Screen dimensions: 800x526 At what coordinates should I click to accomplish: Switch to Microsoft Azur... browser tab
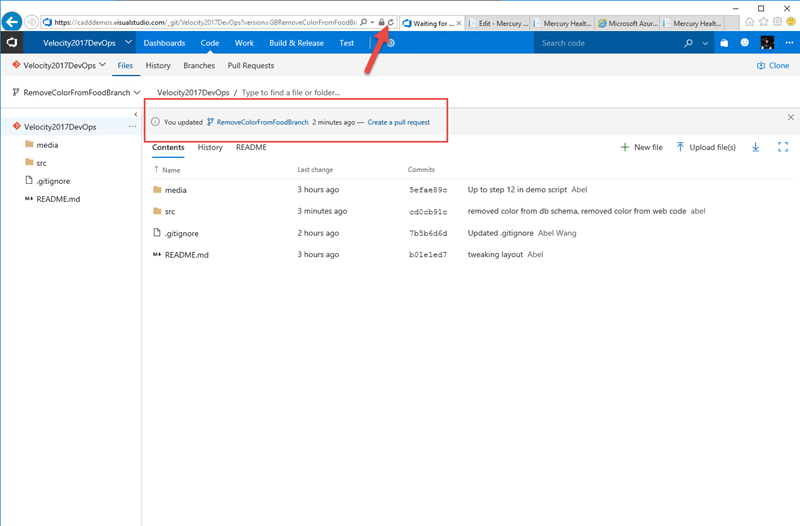(x=628, y=23)
